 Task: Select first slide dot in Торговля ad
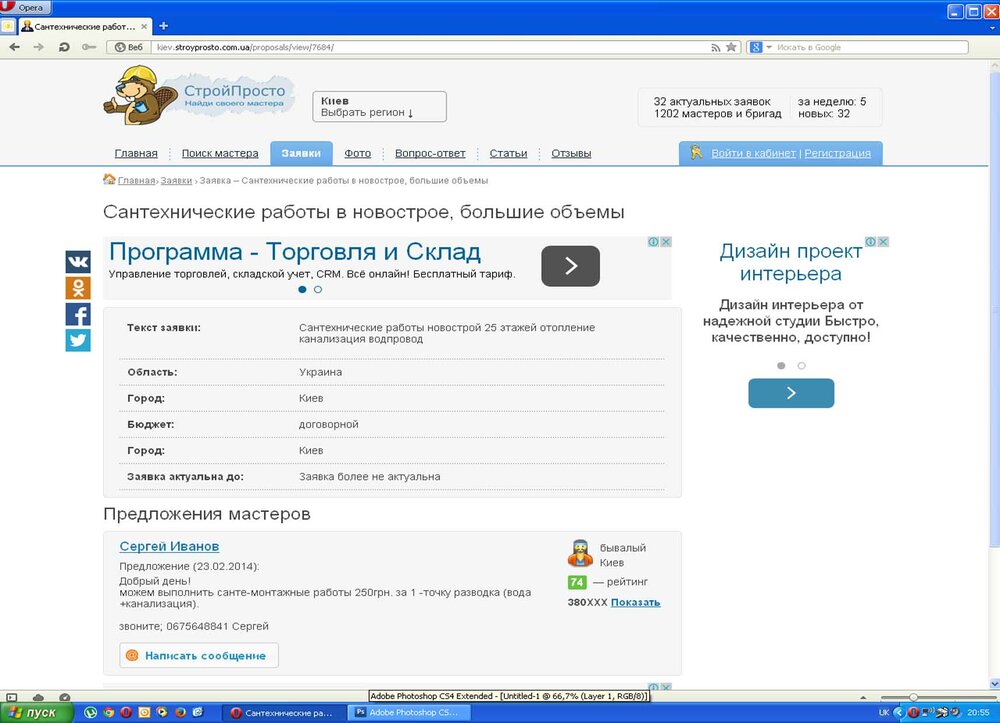302,289
